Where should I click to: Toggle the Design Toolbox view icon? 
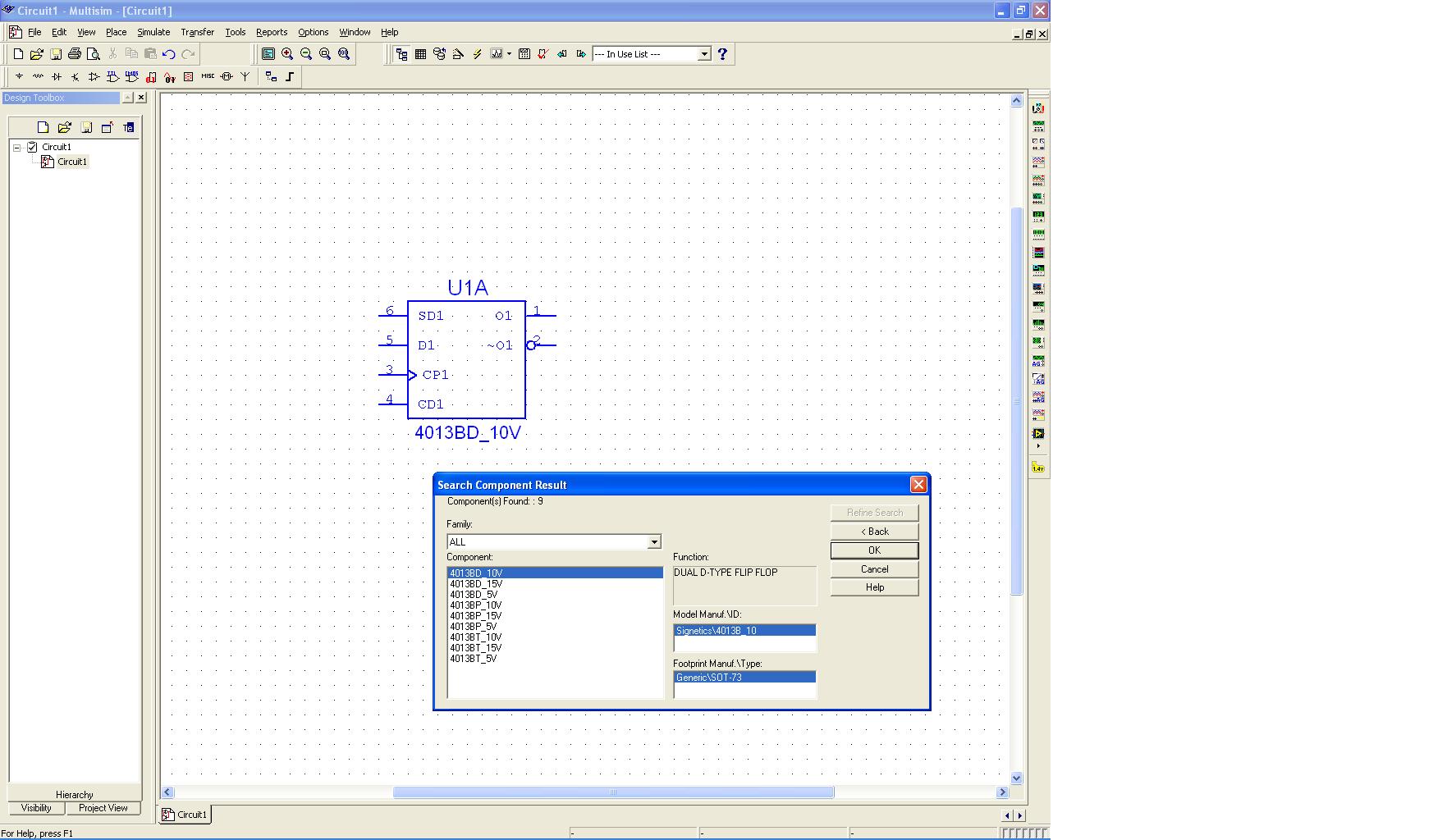(401, 54)
